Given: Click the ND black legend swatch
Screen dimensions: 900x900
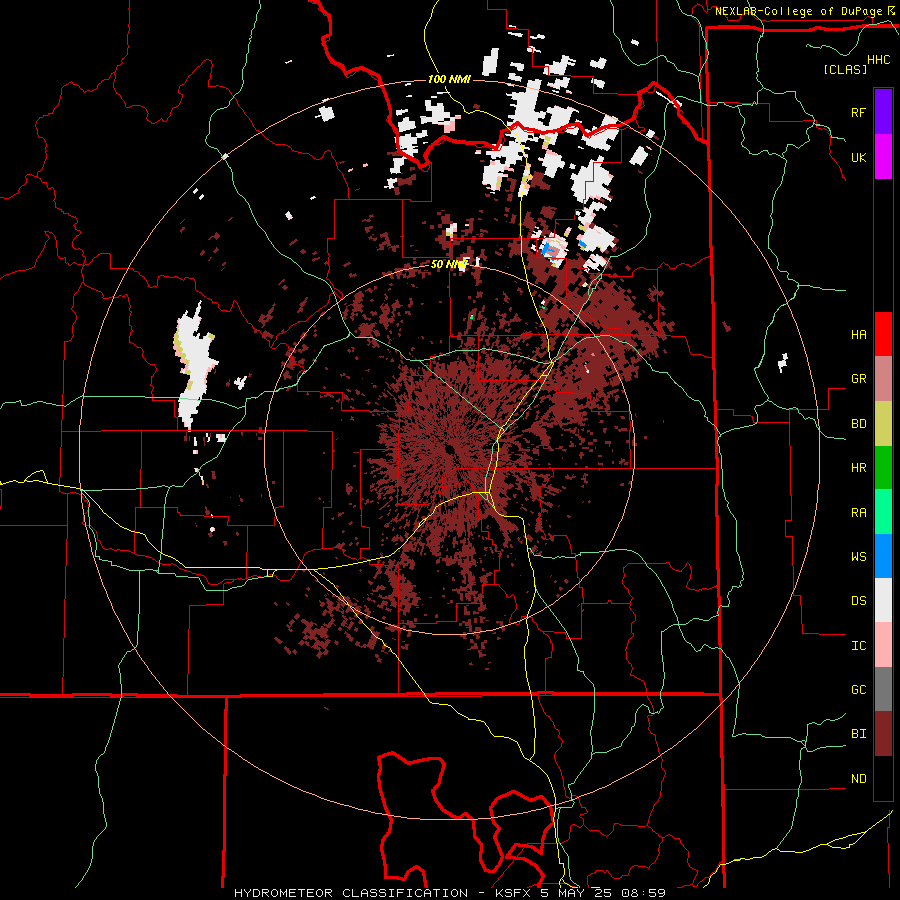Looking at the screenshot, I should click(883, 778).
